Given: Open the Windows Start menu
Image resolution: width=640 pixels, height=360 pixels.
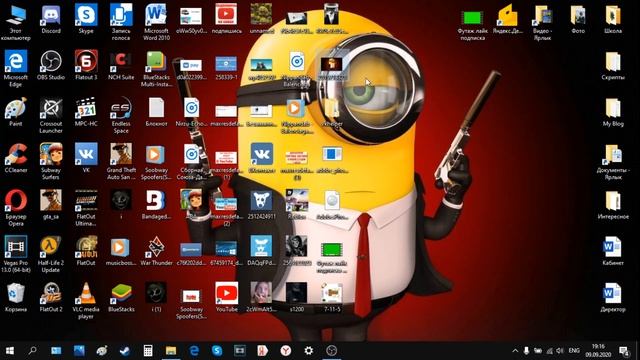Looking at the screenshot, I should [10, 350].
